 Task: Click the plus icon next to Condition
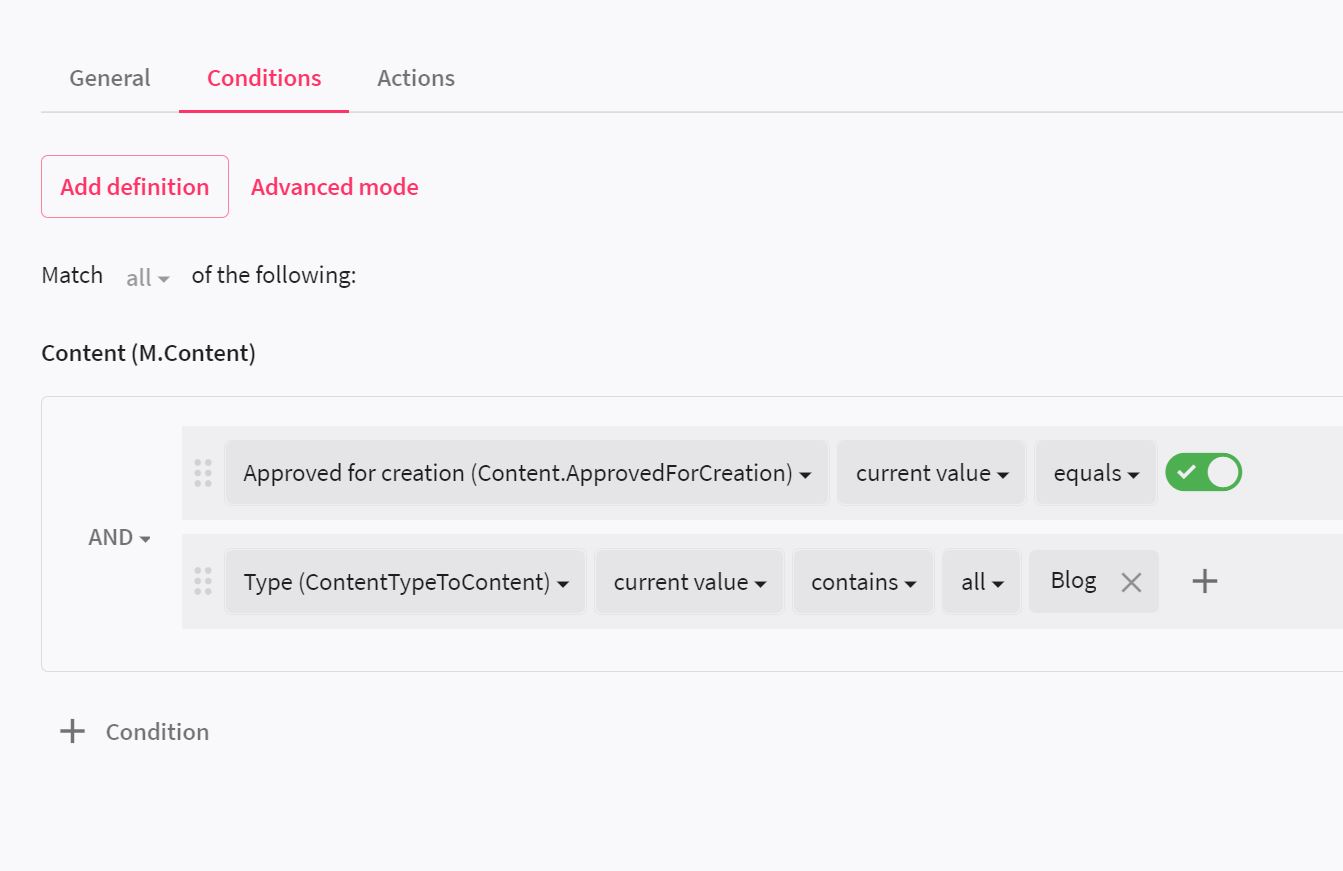pos(71,731)
